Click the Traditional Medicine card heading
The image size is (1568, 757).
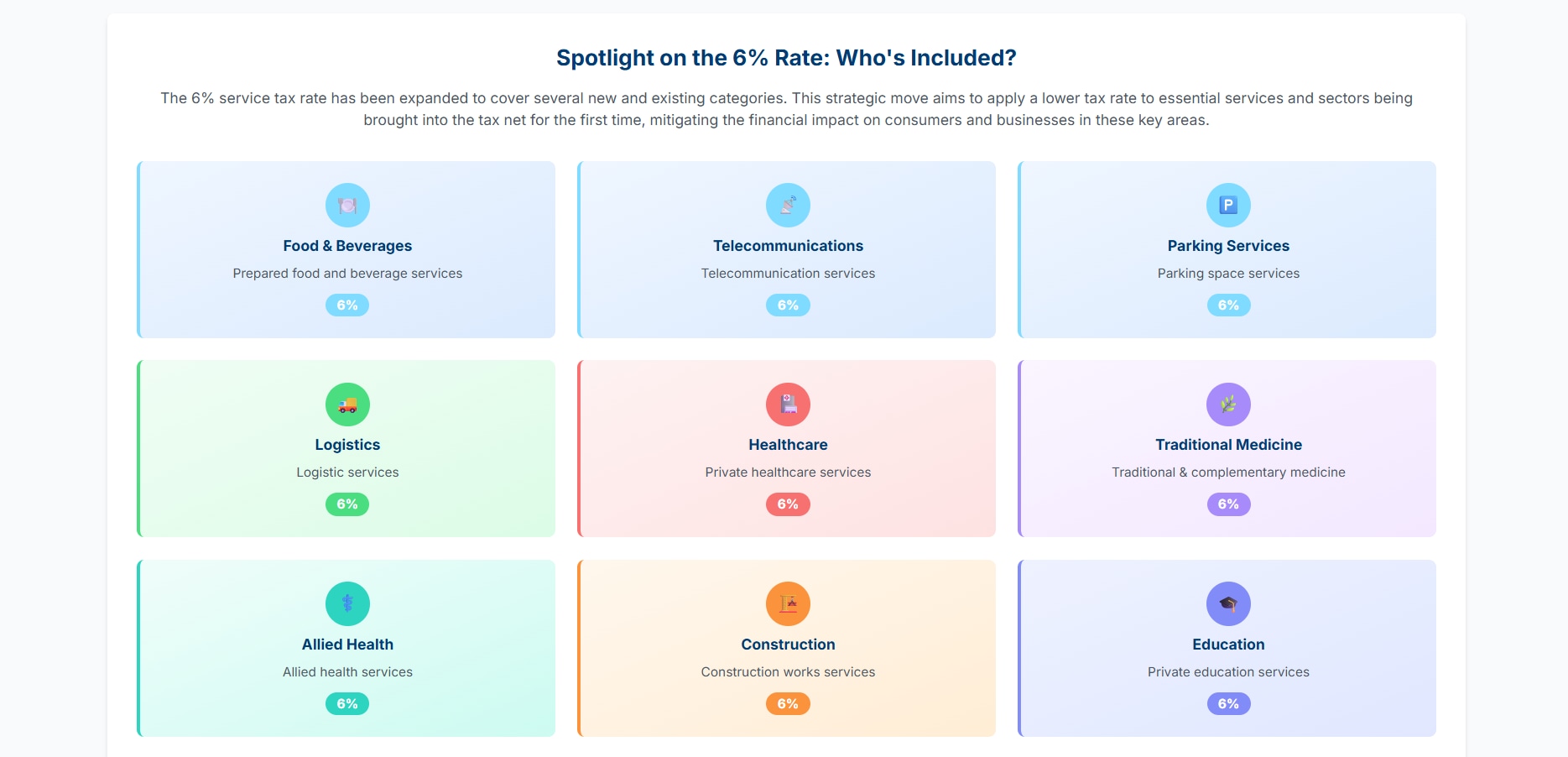1228,445
